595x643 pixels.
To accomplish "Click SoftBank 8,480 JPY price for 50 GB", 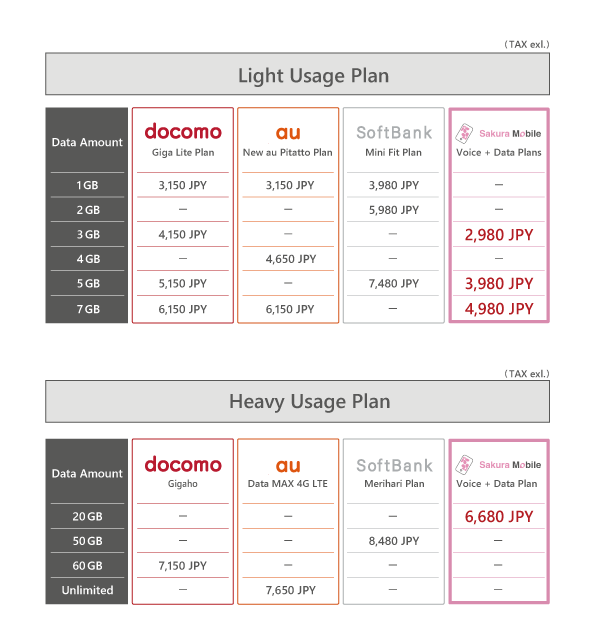I will 394,541.
